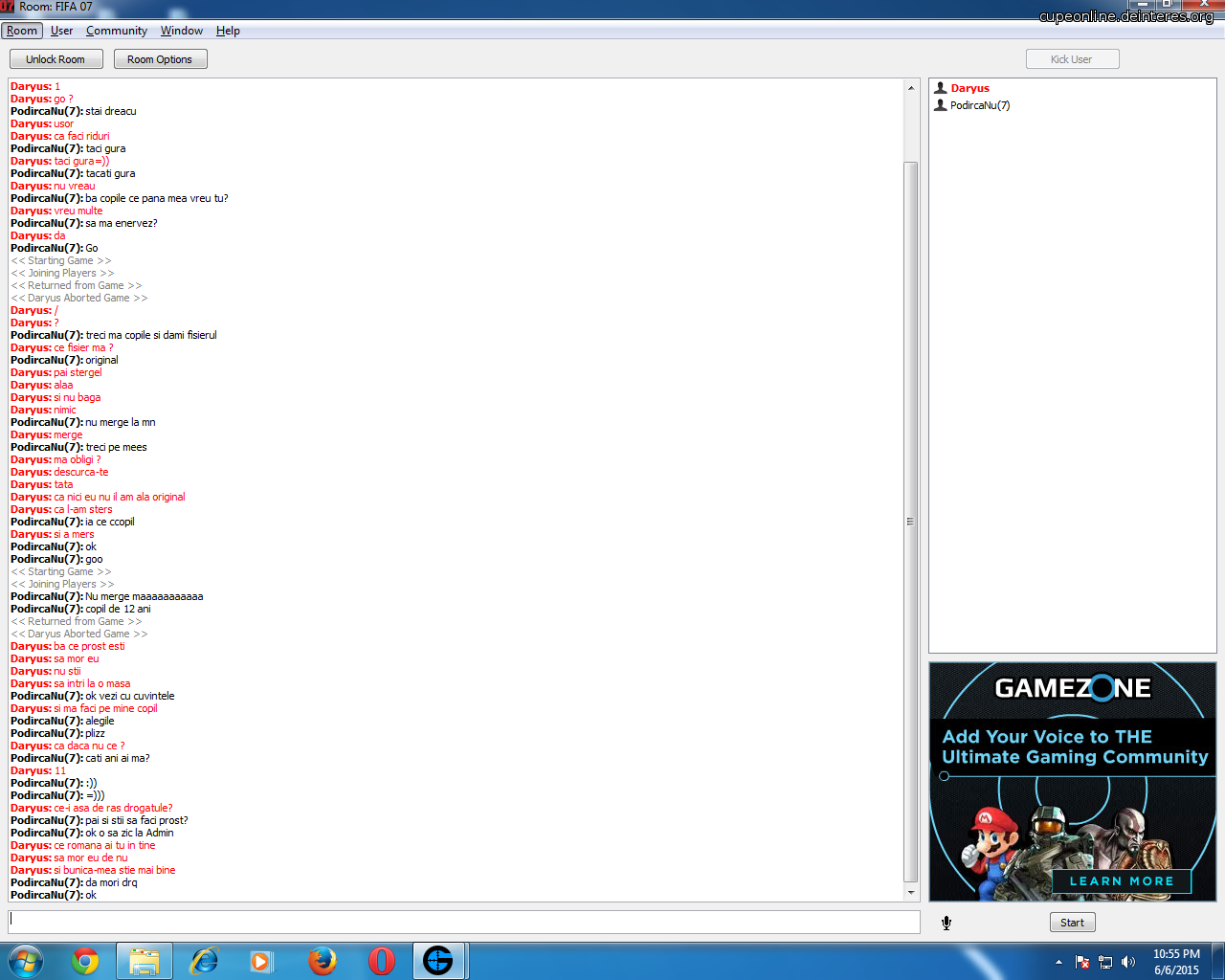Click the chat message input field
The height and width of the screenshot is (980, 1225).
(x=464, y=922)
